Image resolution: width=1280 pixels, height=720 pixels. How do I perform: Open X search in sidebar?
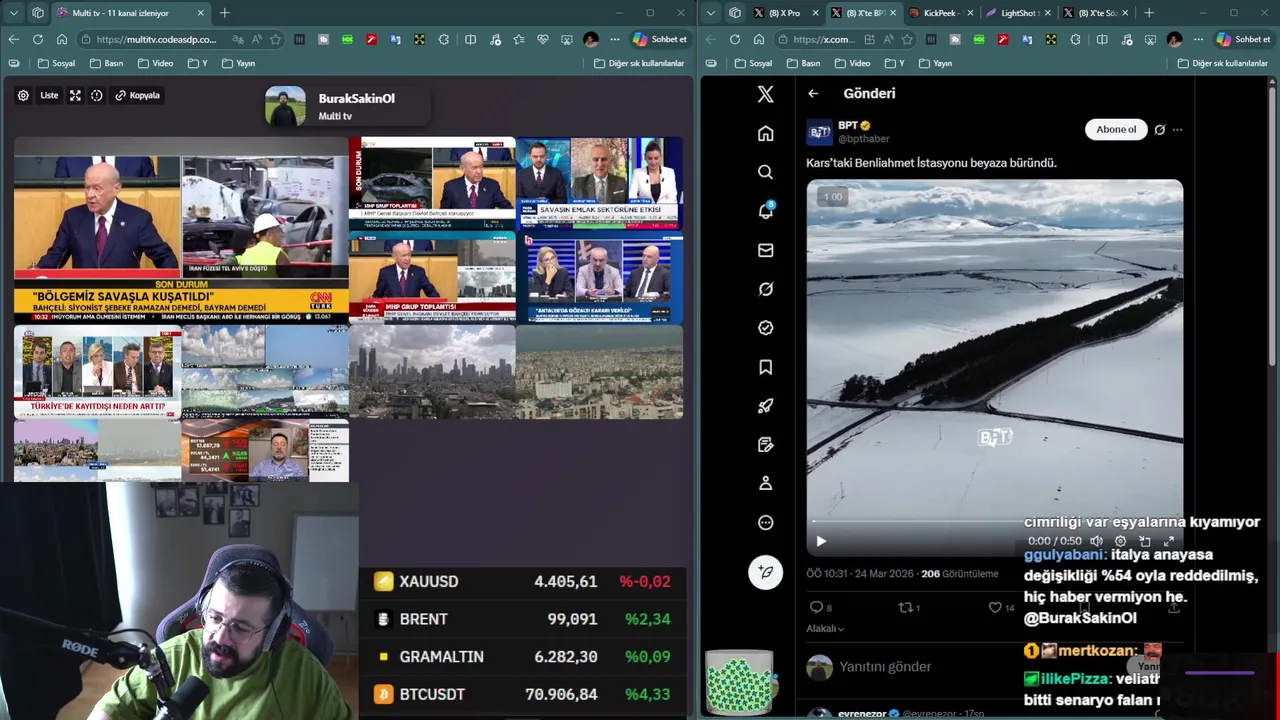(765, 172)
